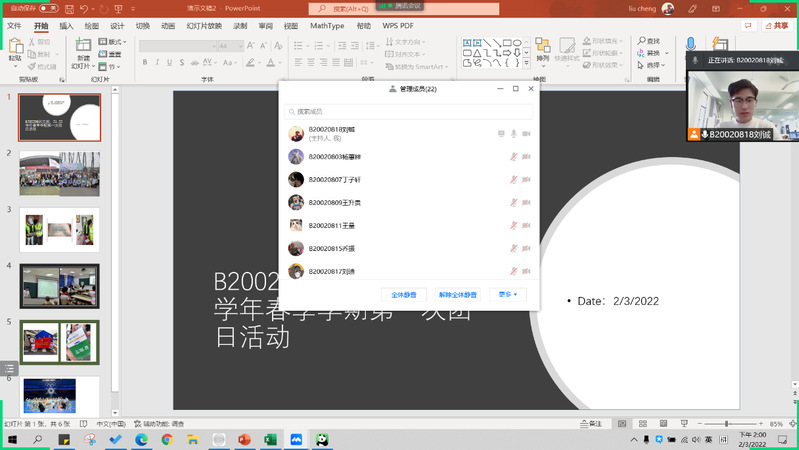
Task: Open PowerPoint from the Windows taskbar
Action: pos(244,439)
